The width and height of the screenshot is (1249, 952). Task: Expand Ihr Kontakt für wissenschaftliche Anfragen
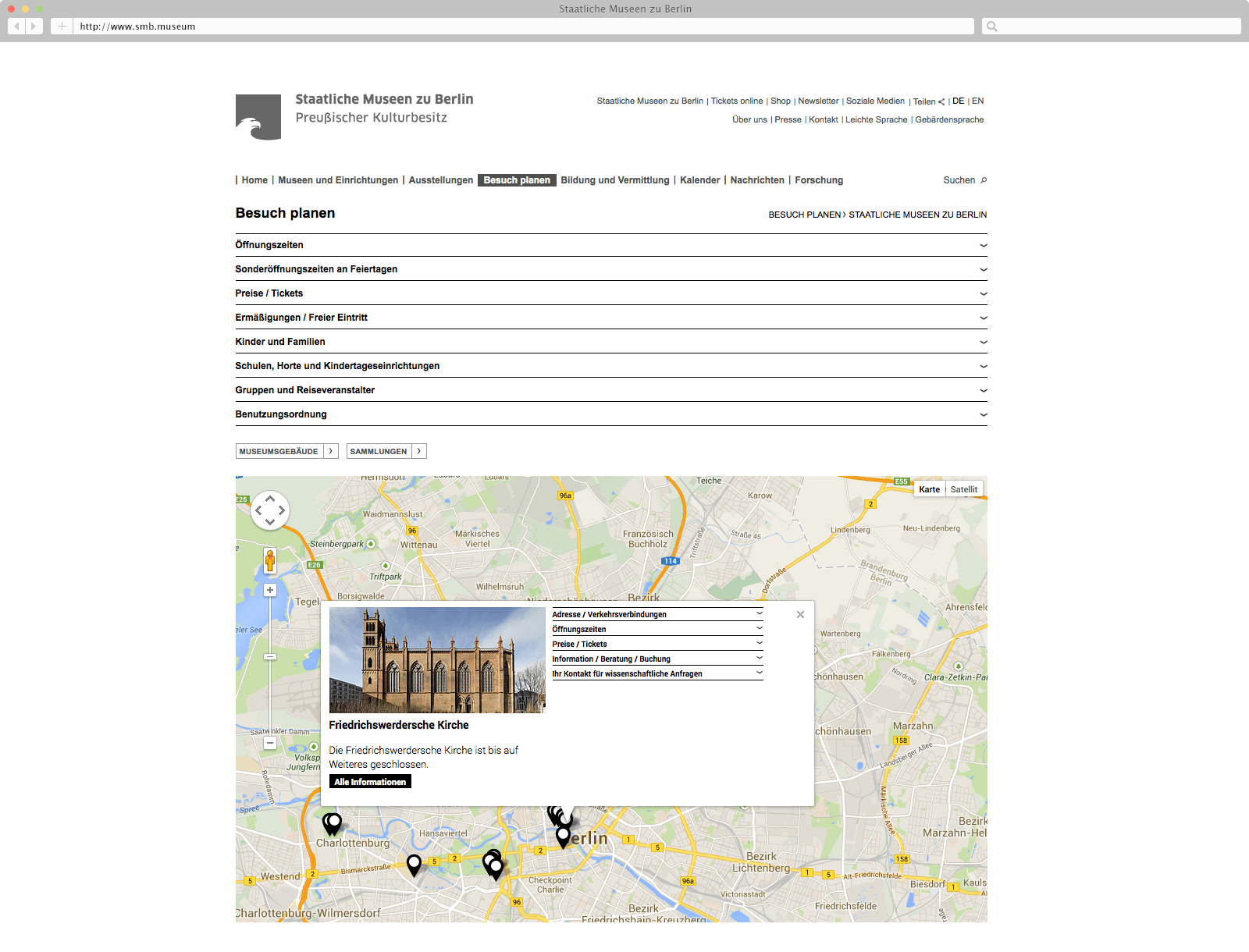[657, 673]
